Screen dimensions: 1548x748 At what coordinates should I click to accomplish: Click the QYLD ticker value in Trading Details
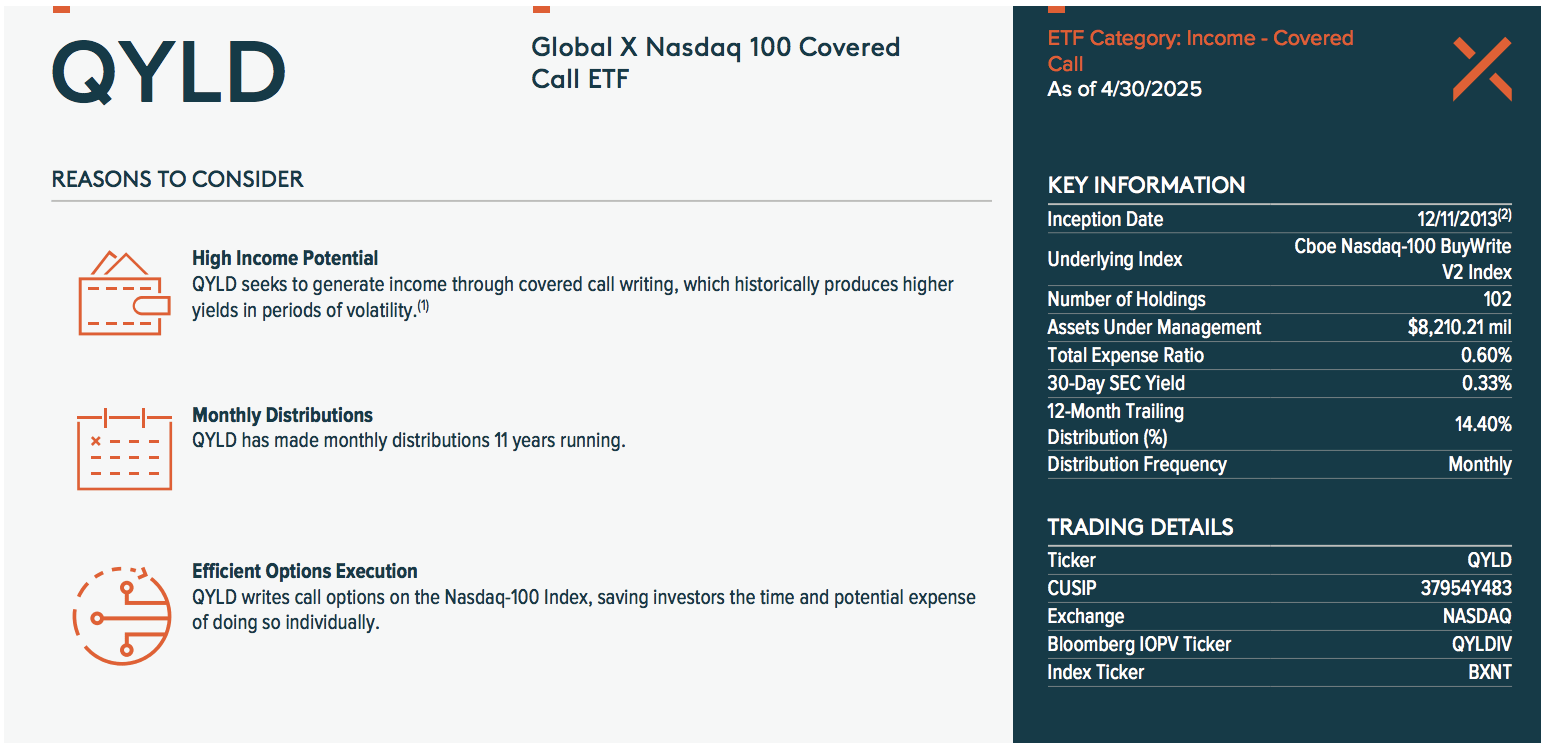[1489, 560]
